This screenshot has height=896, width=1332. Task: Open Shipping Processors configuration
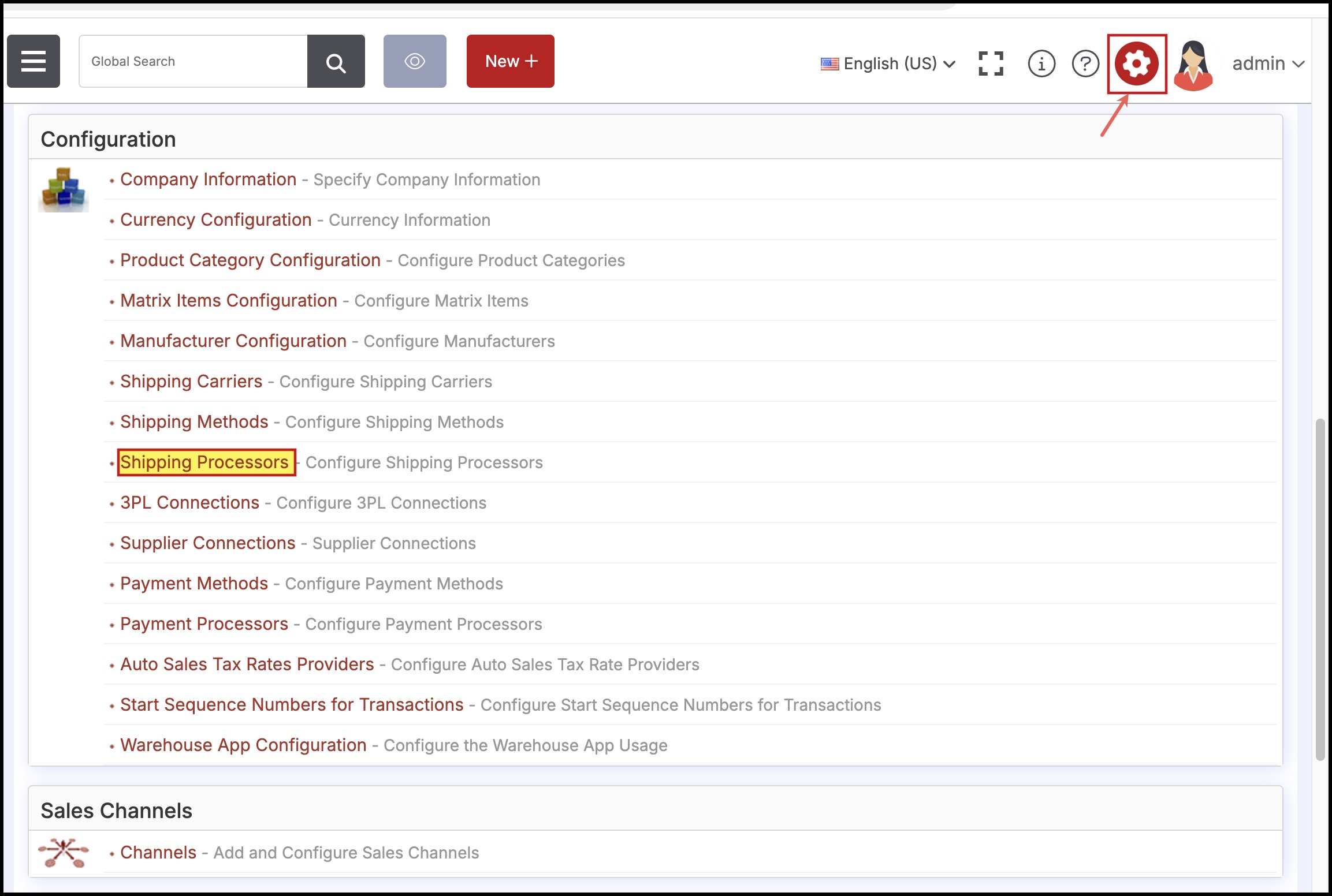coord(204,462)
